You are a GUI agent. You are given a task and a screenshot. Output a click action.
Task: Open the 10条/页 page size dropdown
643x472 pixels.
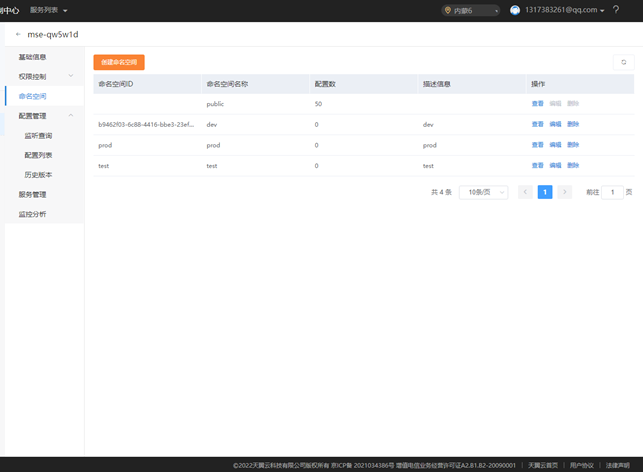pos(483,192)
